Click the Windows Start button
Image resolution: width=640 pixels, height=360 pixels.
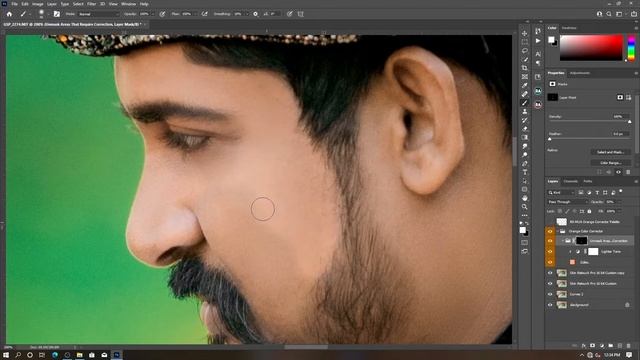pos(6,355)
